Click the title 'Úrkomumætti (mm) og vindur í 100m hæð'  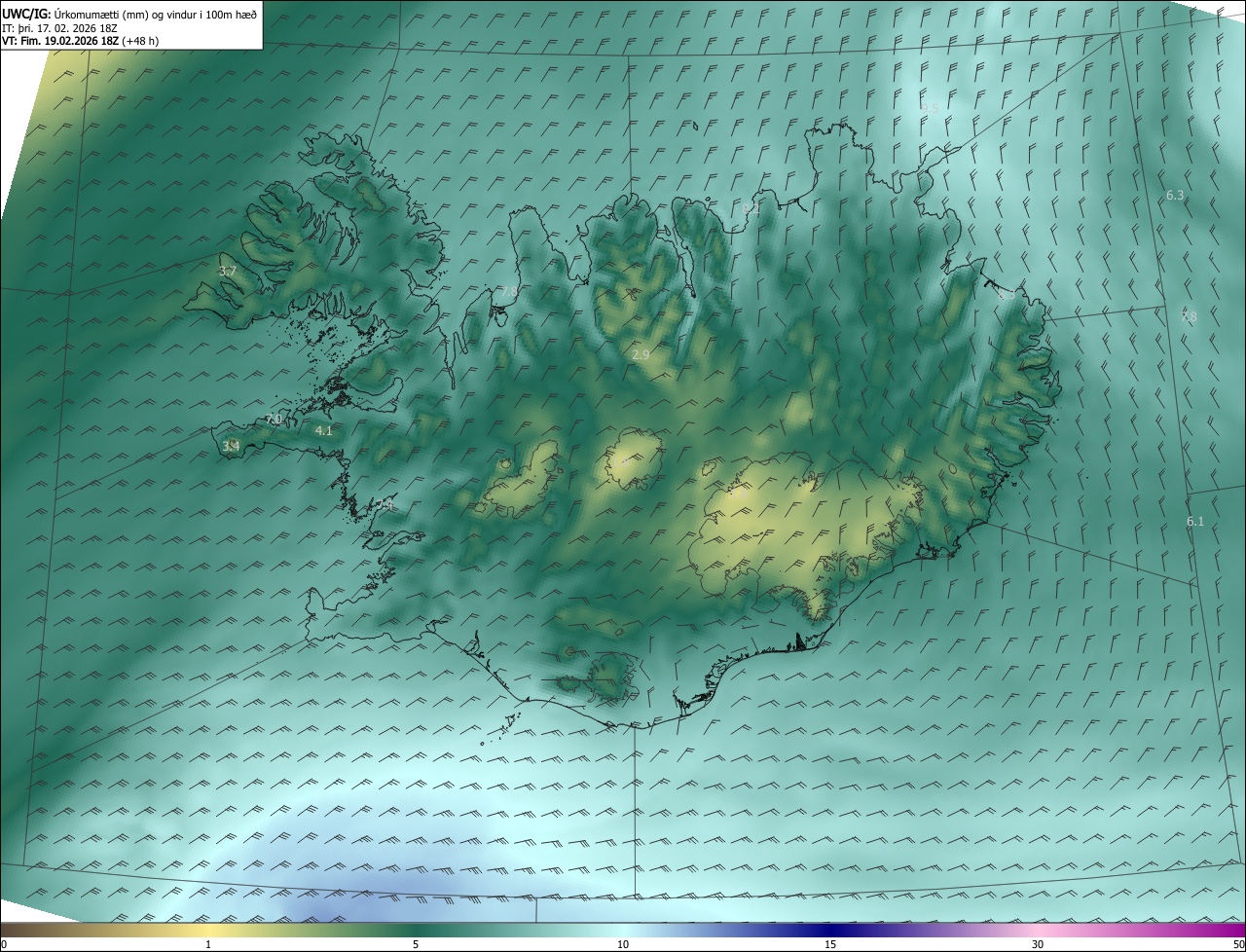[156, 14]
